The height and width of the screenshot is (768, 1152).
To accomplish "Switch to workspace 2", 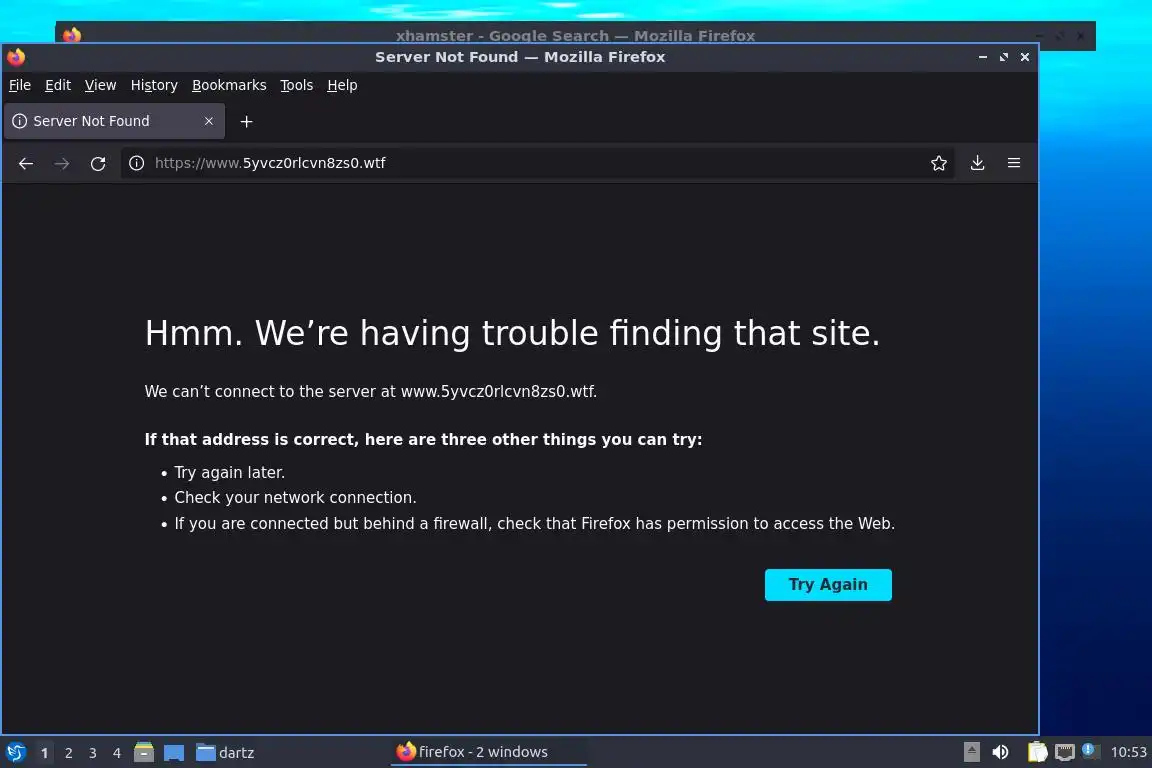I will pyautogui.click(x=69, y=753).
